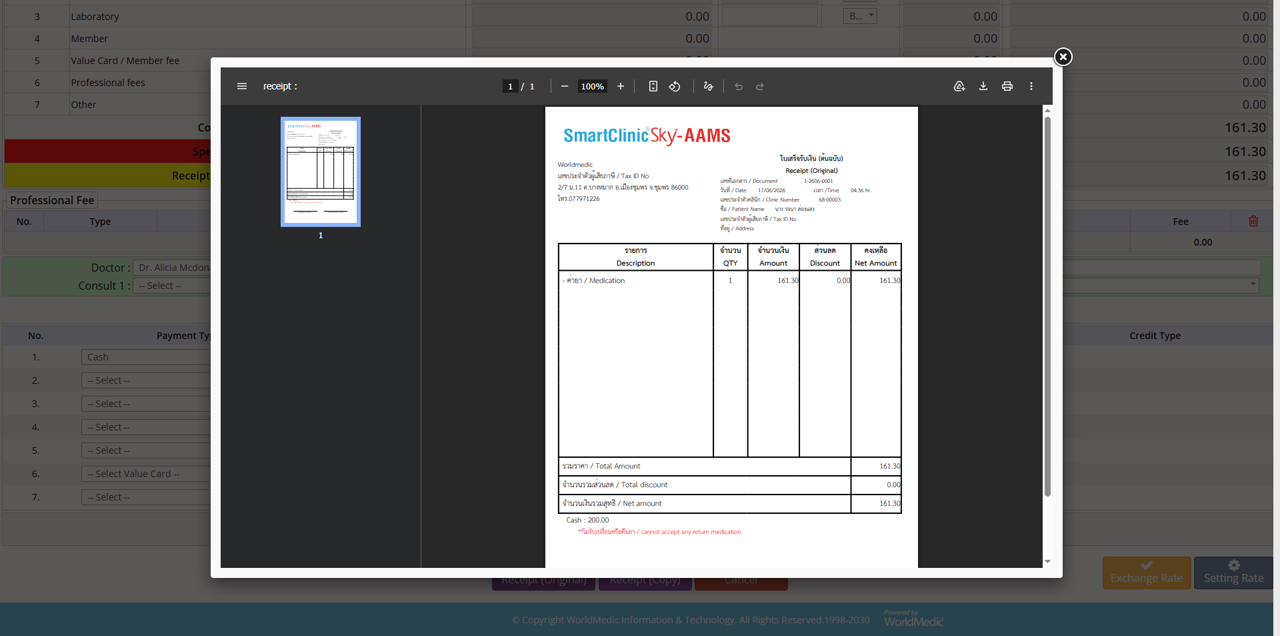Viewport: 1280px width, 636px height.
Task: Open the small B... dropdown in Laboratory row
Action: [x=860, y=16]
